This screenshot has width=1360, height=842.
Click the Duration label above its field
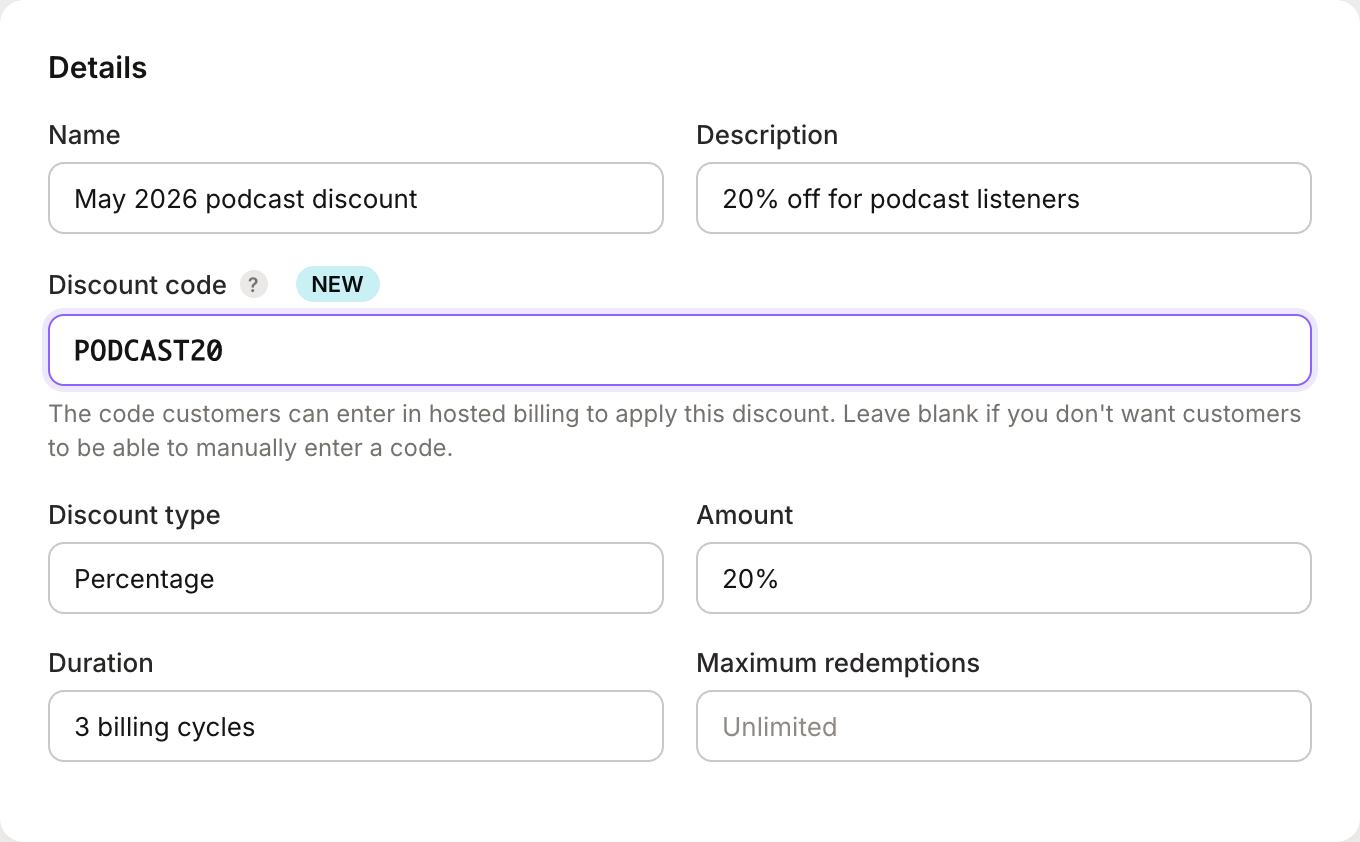pyautogui.click(x=100, y=663)
